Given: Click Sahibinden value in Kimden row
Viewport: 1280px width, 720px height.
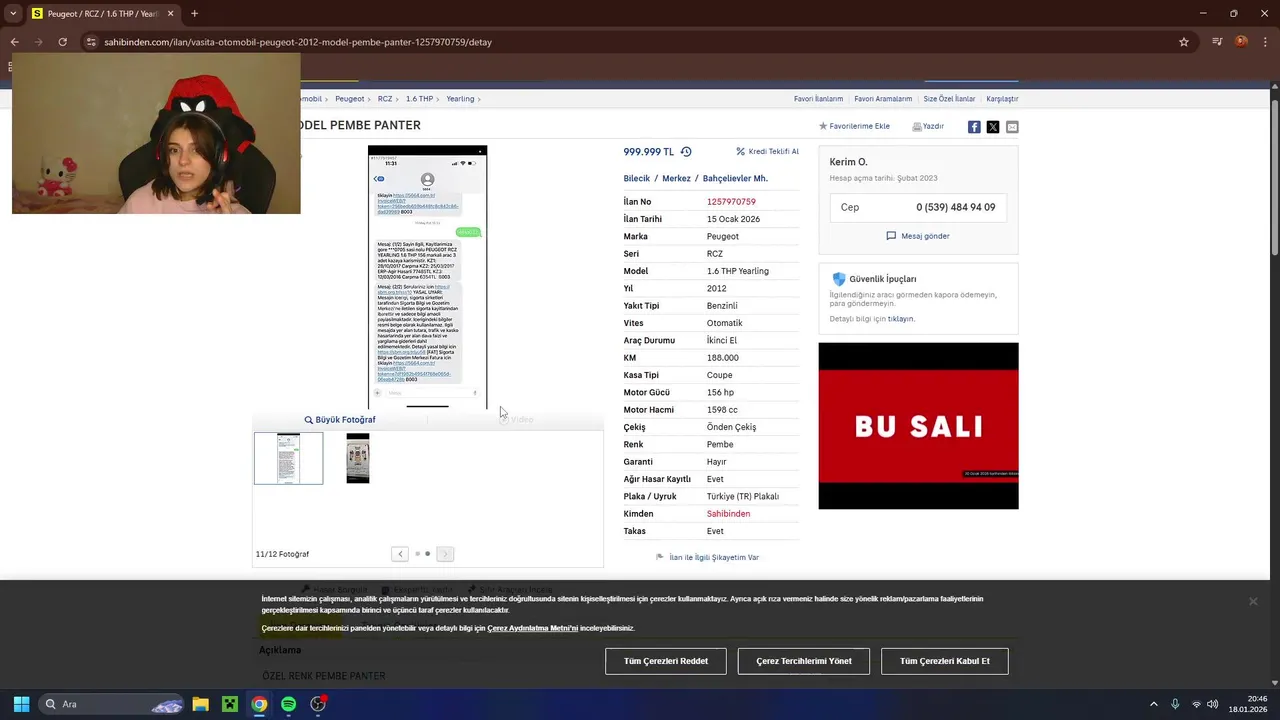Looking at the screenshot, I should tap(728, 514).
